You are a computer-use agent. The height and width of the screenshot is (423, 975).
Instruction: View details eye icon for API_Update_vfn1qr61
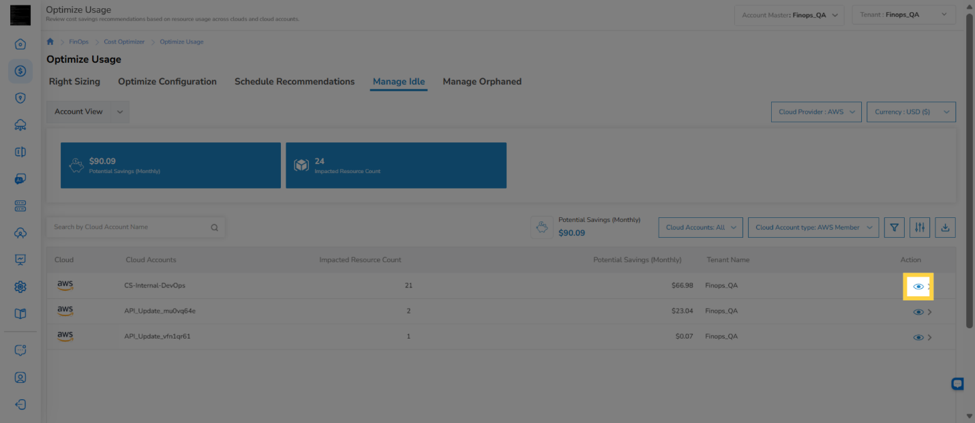[918, 338]
